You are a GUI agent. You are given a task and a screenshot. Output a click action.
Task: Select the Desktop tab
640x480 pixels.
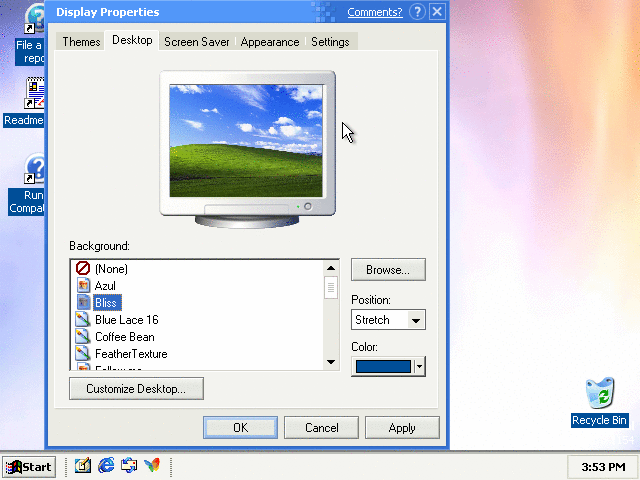[x=132, y=40]
